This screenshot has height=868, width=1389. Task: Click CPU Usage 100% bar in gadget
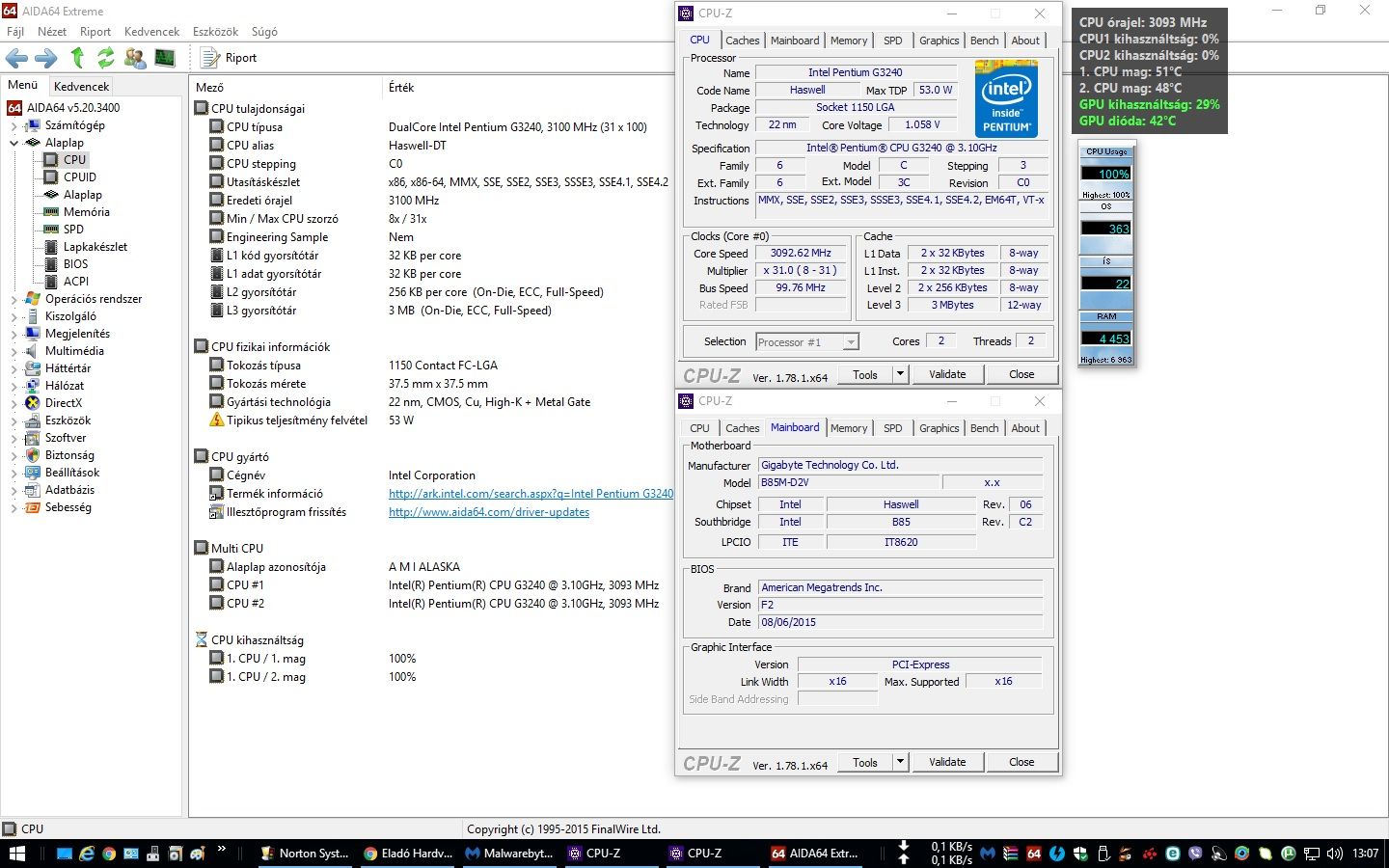click(x=1105, y=174)
